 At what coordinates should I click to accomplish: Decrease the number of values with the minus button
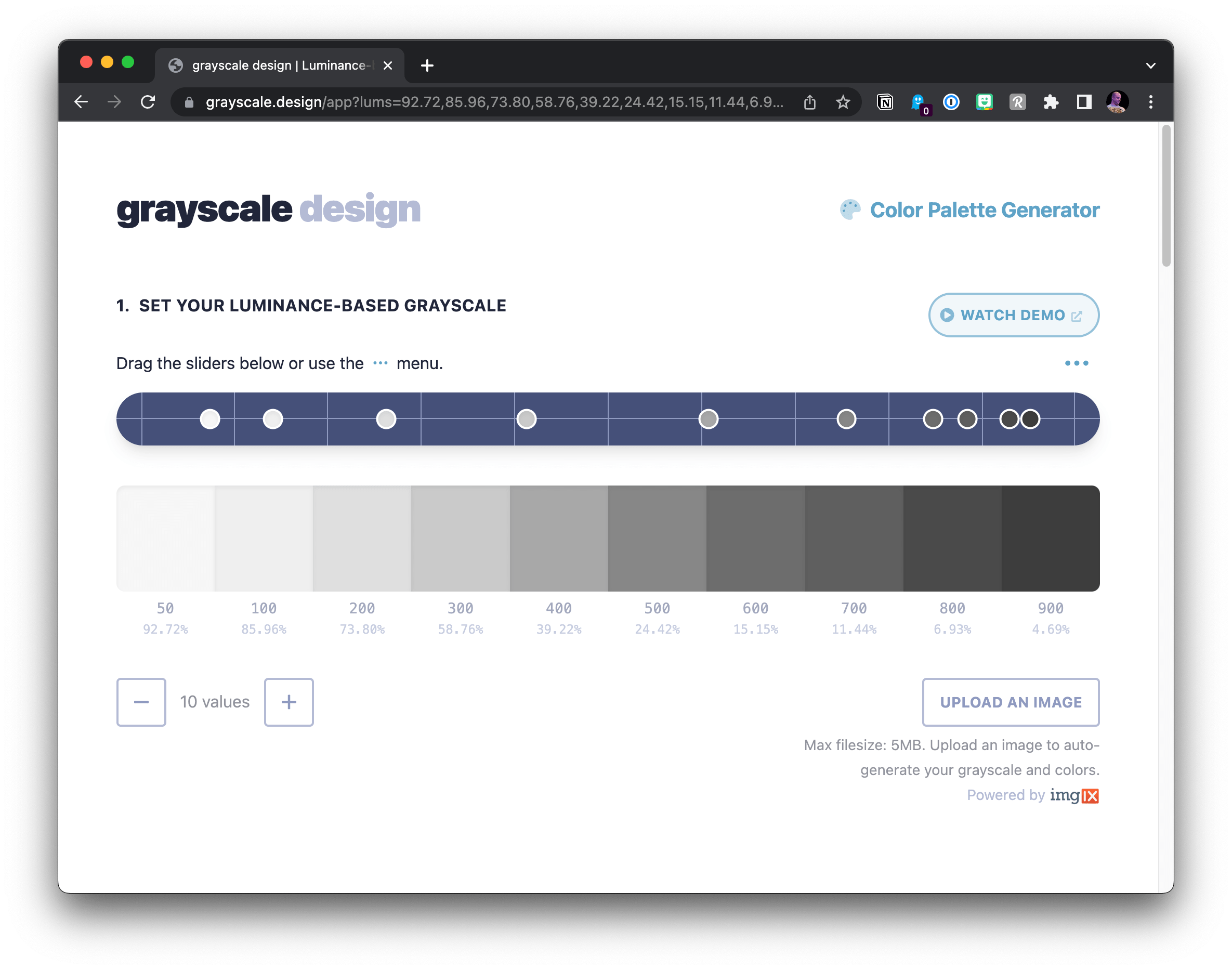click(x=141, y=702)
